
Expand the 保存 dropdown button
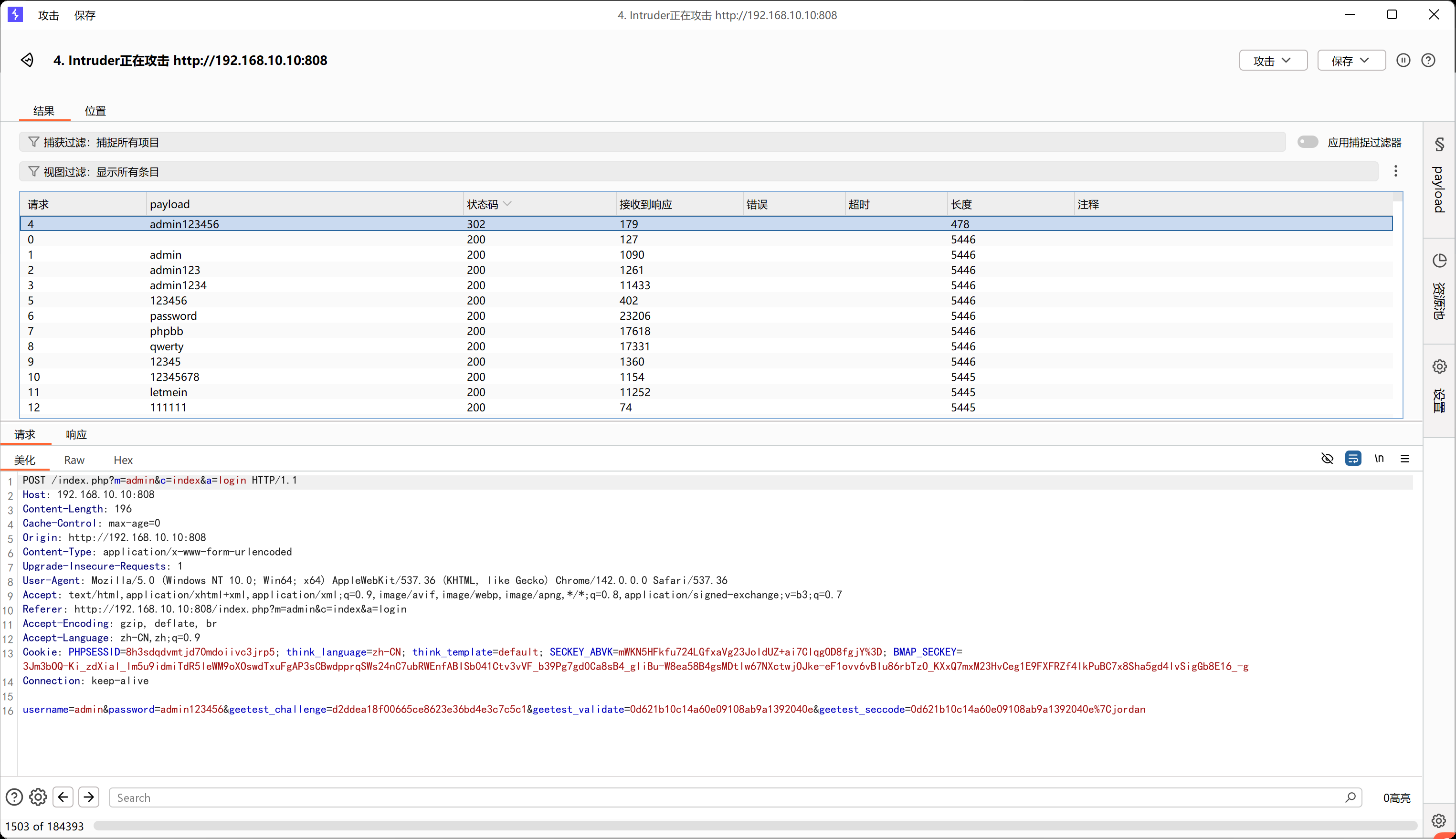pyautogui.click(x=1351, y=61)
